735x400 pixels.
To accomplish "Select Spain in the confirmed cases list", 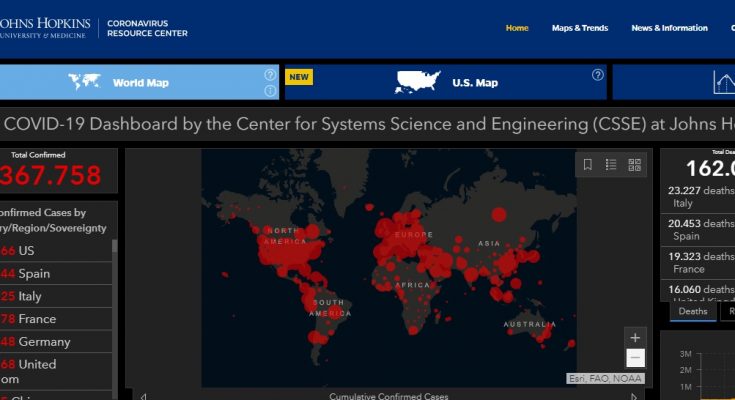I will [x=56, y=273].
